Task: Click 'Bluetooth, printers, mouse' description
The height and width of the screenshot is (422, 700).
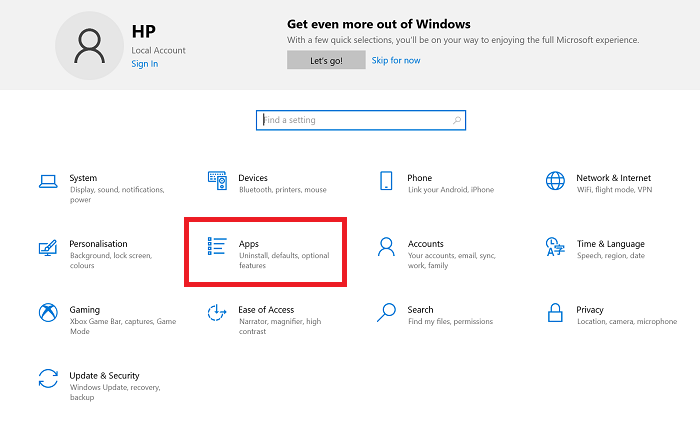Action: pyautogui.click(x=283, y=190)
